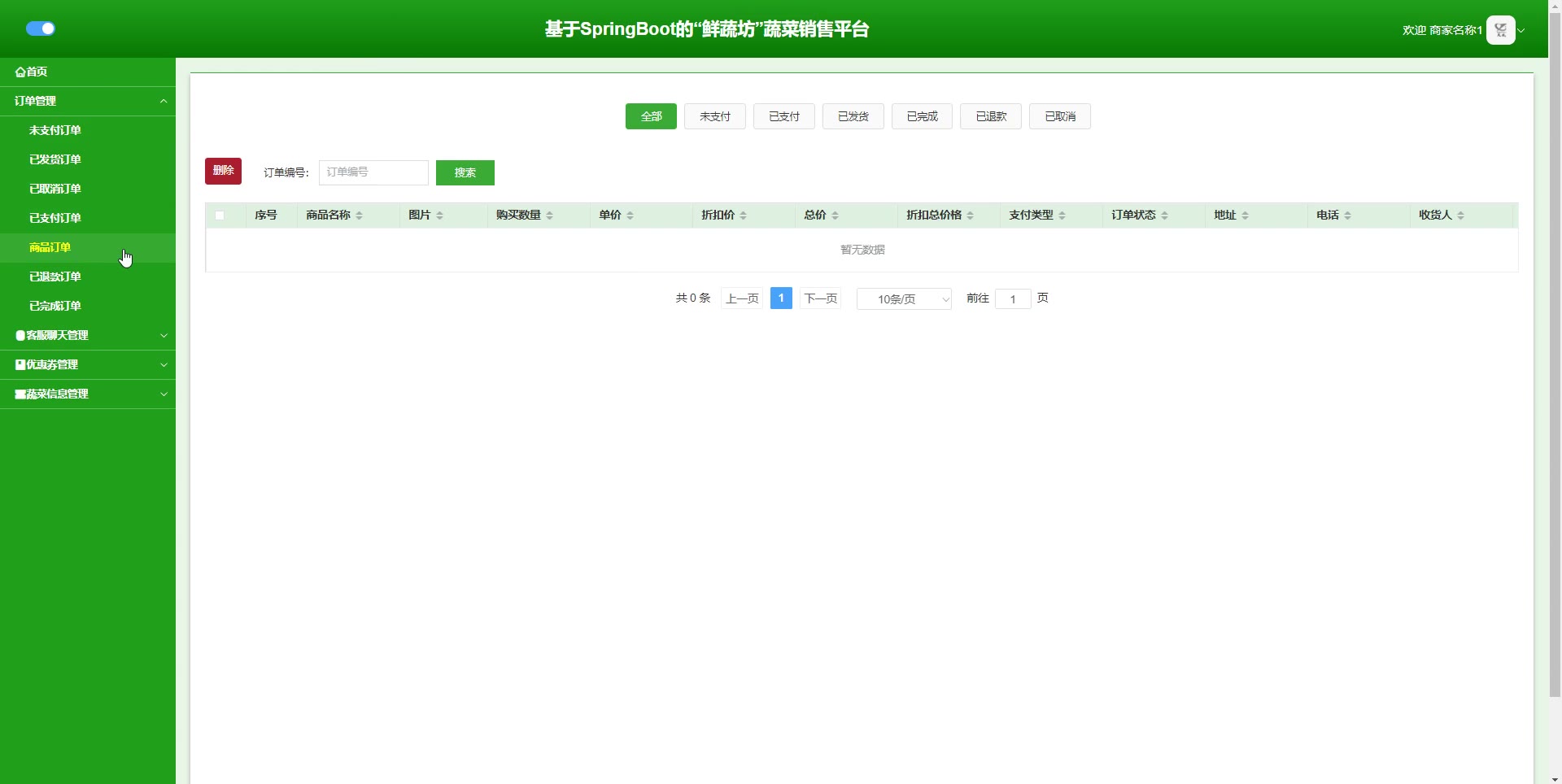Select the 未支付 filter tab
Viewport: 1562px width, 784px height.
(715, 116)
